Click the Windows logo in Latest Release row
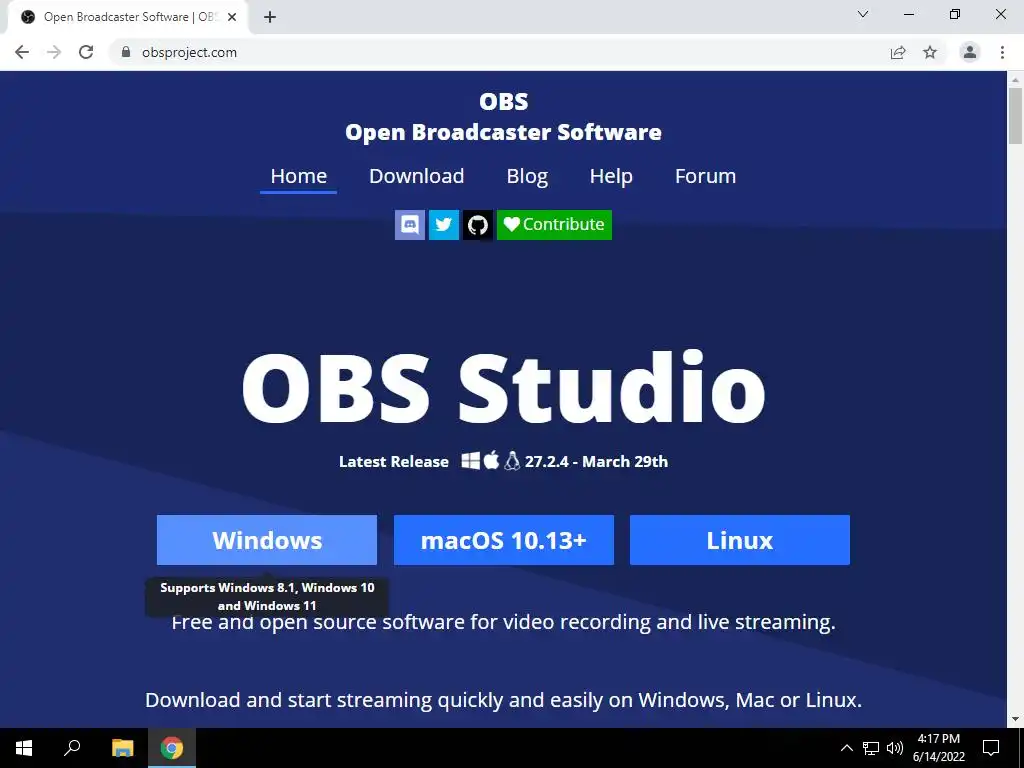This screenshot has height=768, width=1024. pyautogui.click(x=470, y=460)
